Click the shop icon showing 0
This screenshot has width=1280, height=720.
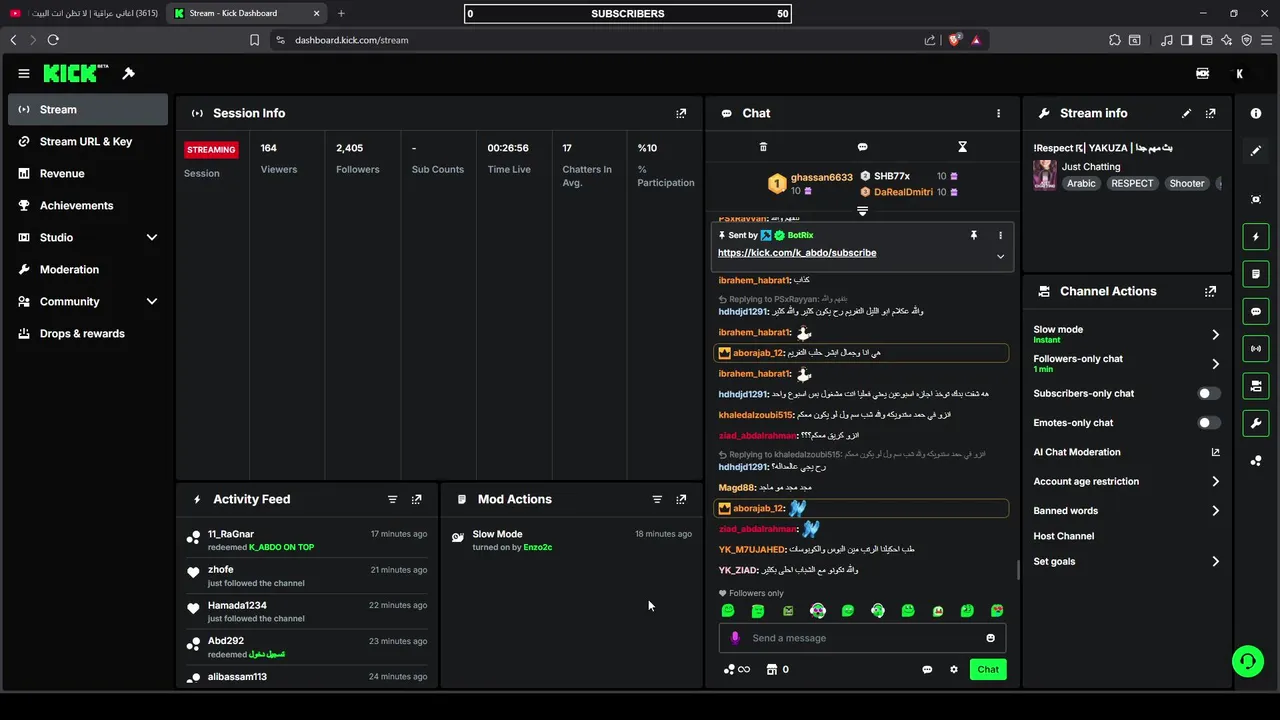coord(777,669)
